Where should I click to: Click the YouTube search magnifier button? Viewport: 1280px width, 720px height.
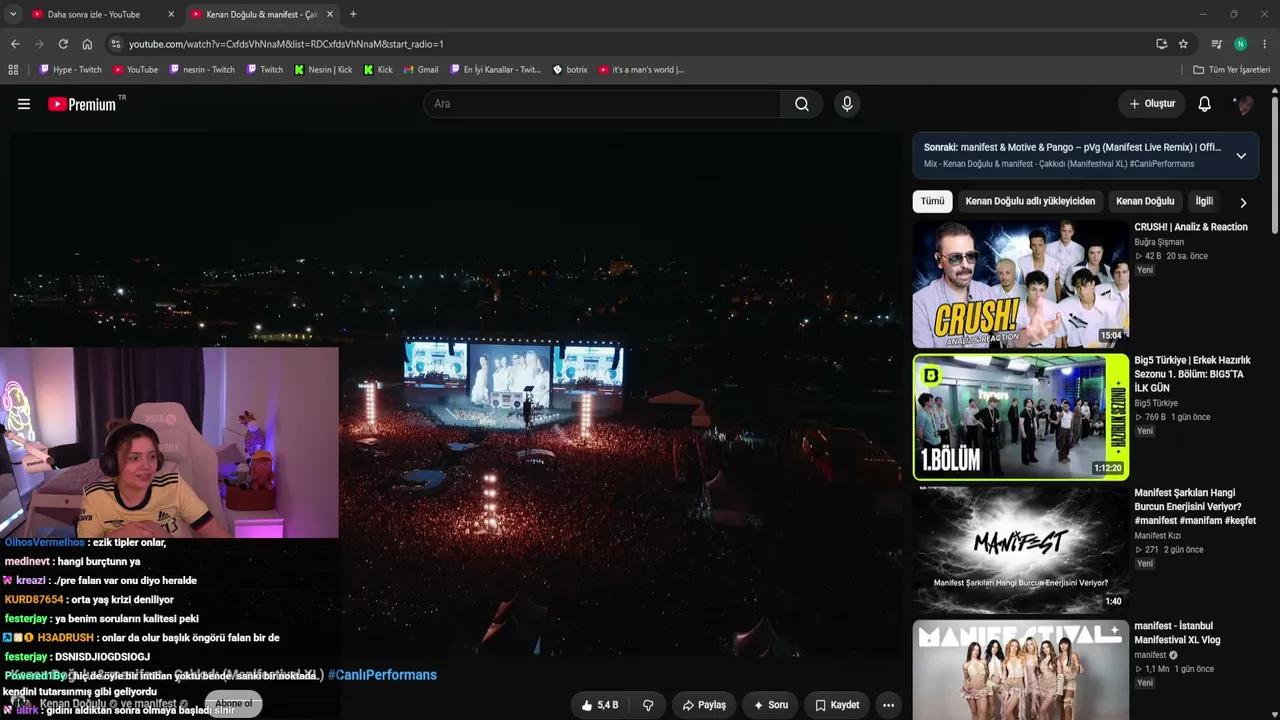tap(802, 104)
